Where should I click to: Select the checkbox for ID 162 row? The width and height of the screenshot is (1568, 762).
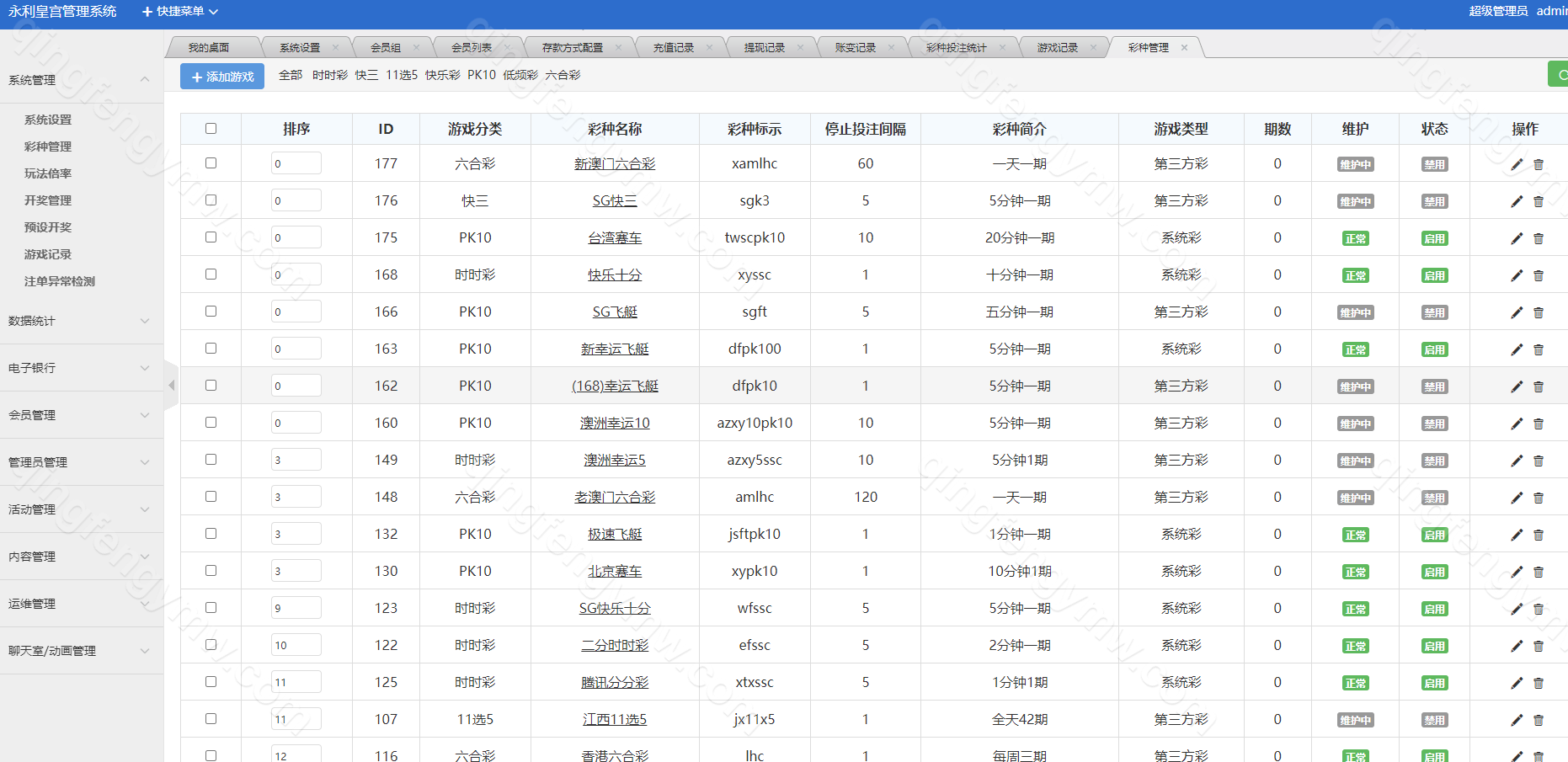211,386
